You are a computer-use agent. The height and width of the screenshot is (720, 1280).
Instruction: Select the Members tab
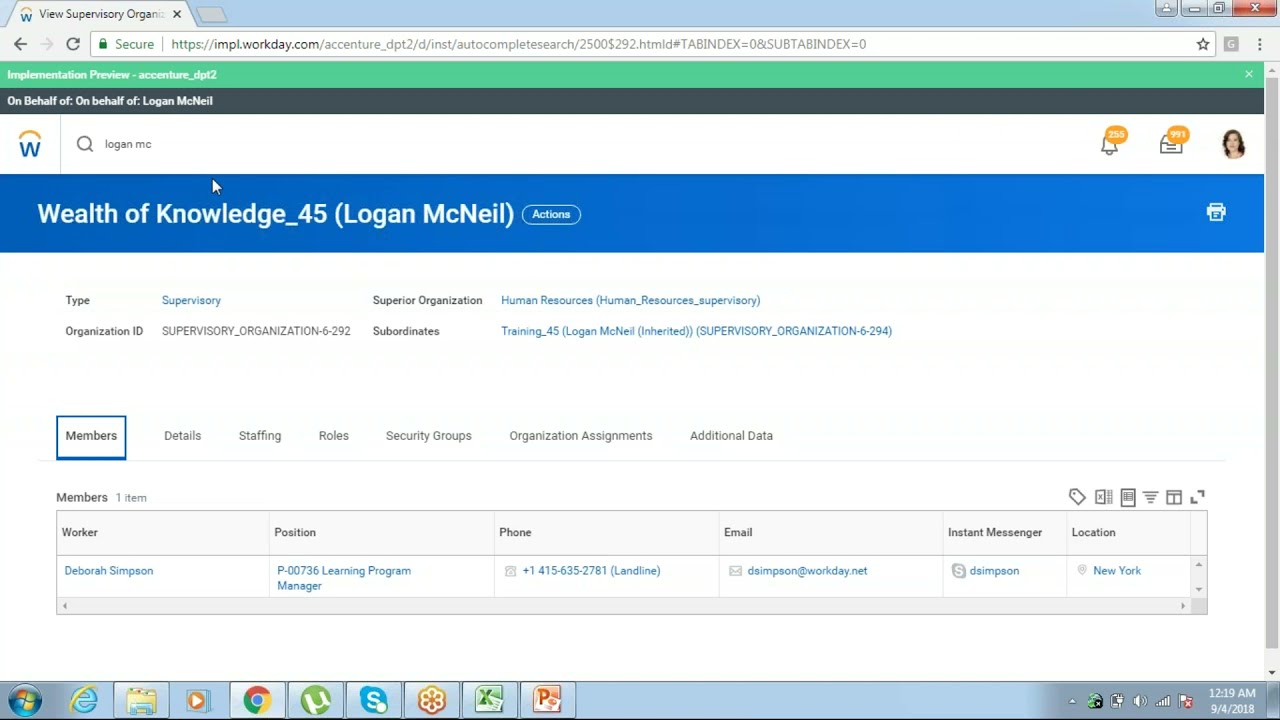tap(91, 437)
